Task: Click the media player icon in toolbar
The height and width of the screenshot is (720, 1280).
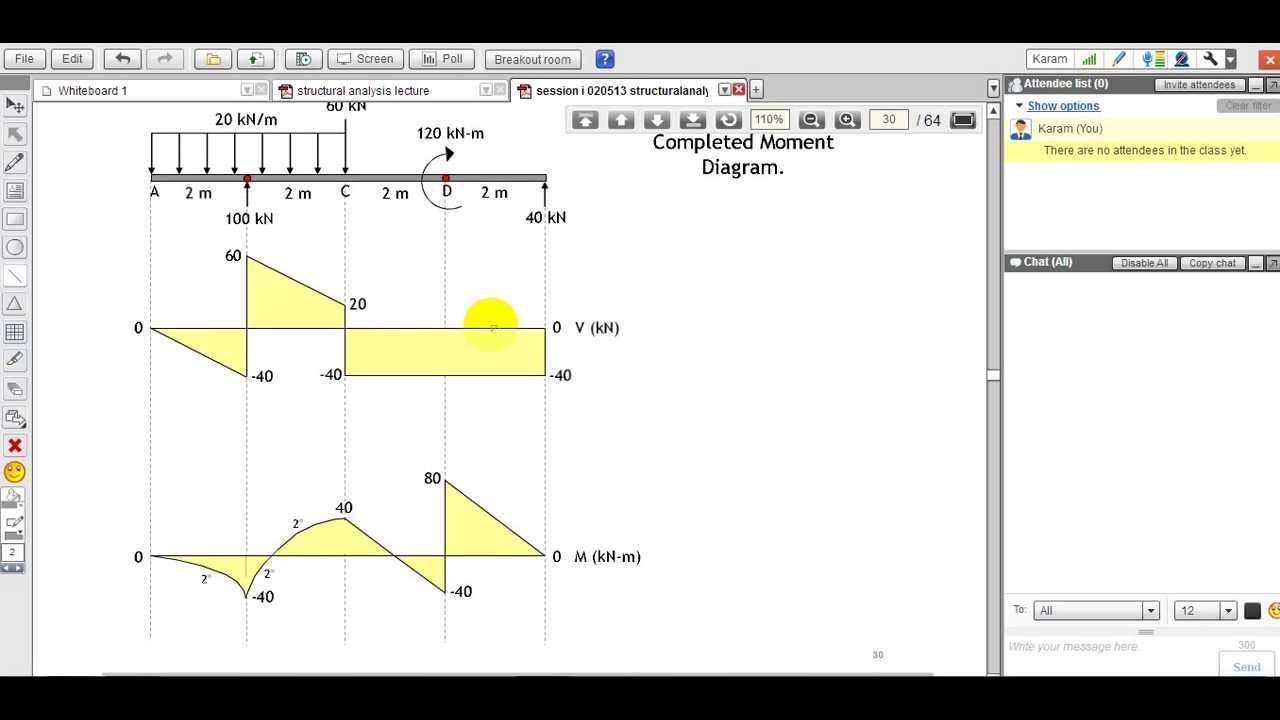Action: 303,59
